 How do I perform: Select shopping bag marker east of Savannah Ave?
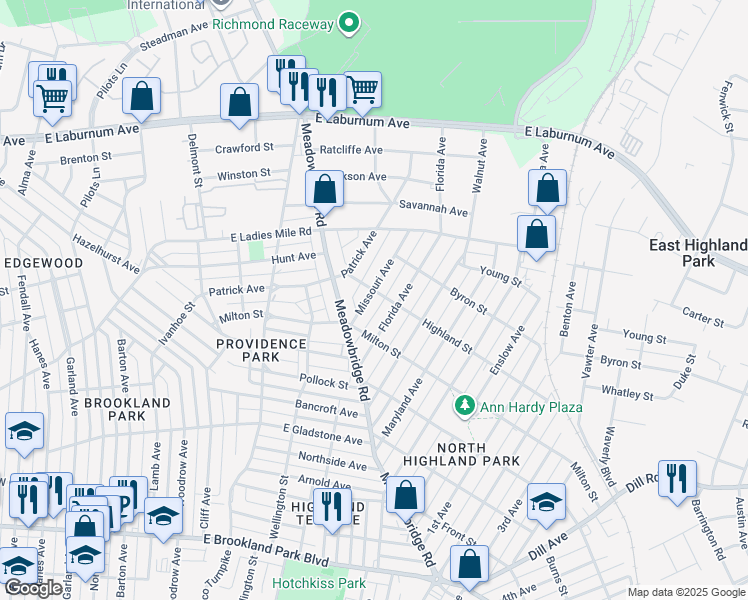[x=547, y=188]
